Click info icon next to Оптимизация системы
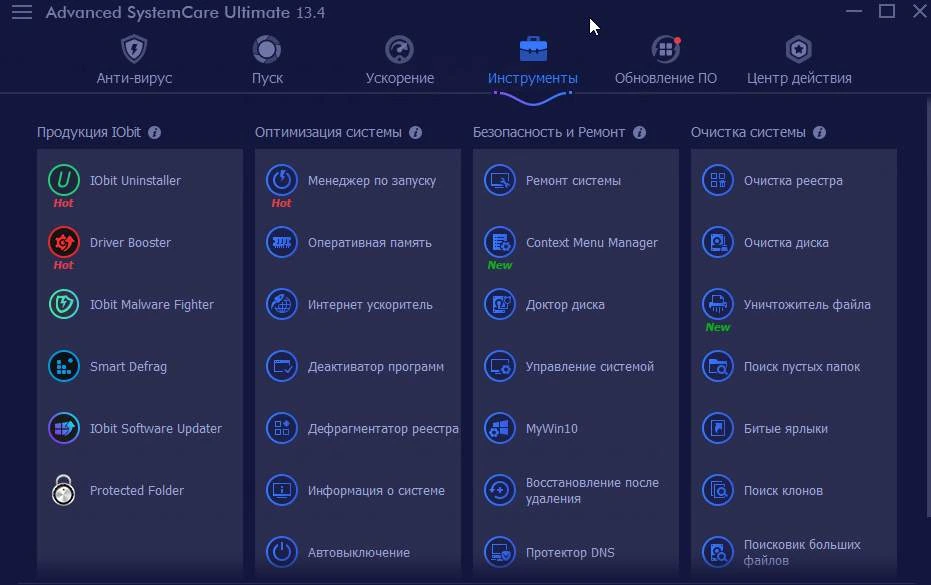This screenshot has width=931, height=585. [x=416, y=132]
